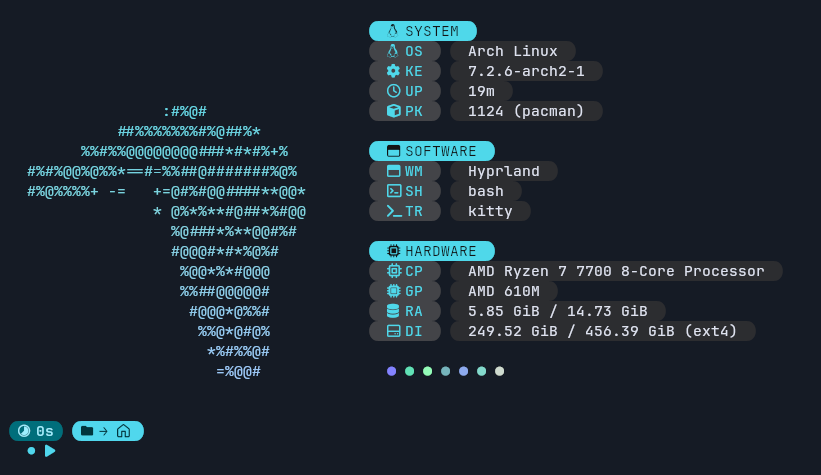This screenshot has width=821, height=475.
Task: Click the disk drive icon beside DI
Action: pos(393,331)
